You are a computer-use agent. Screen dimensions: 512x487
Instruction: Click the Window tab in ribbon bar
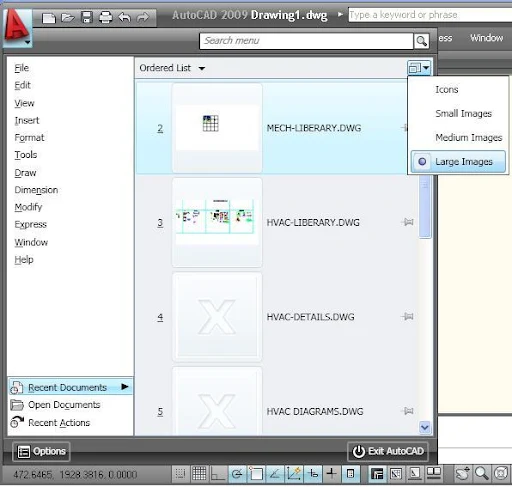pos(486,38)
